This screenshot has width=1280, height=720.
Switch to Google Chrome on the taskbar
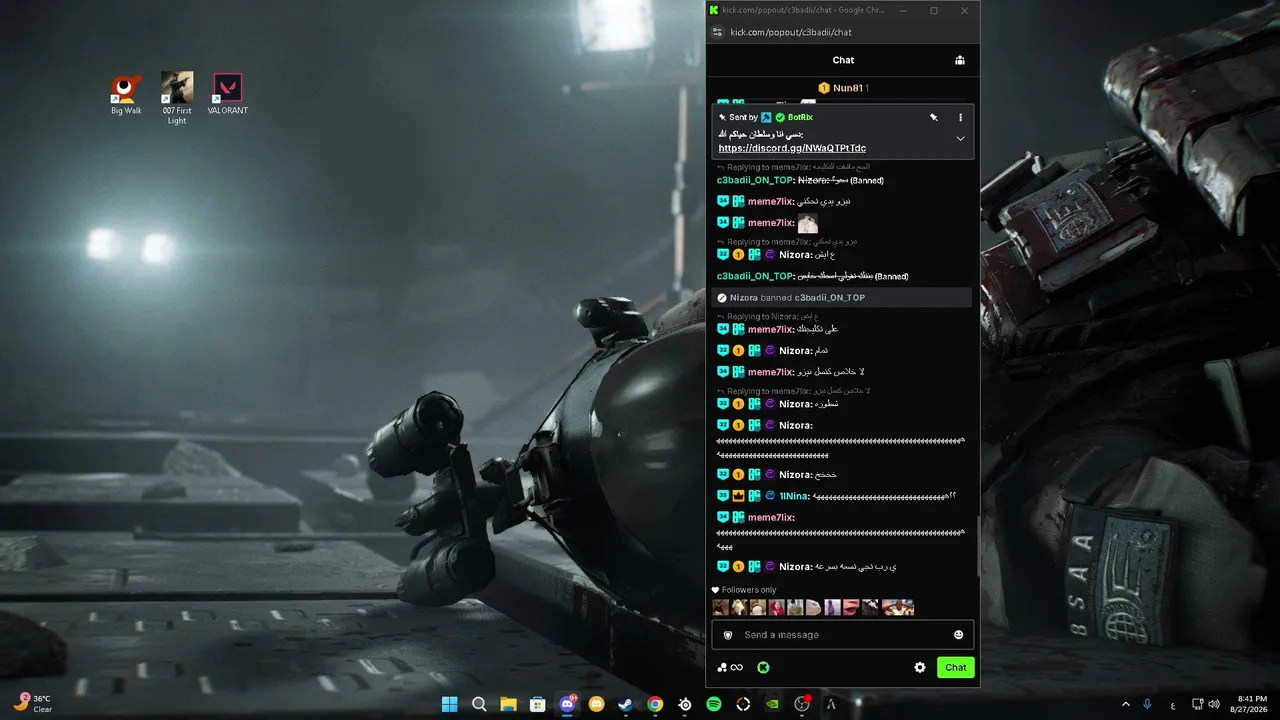point(655,704)
